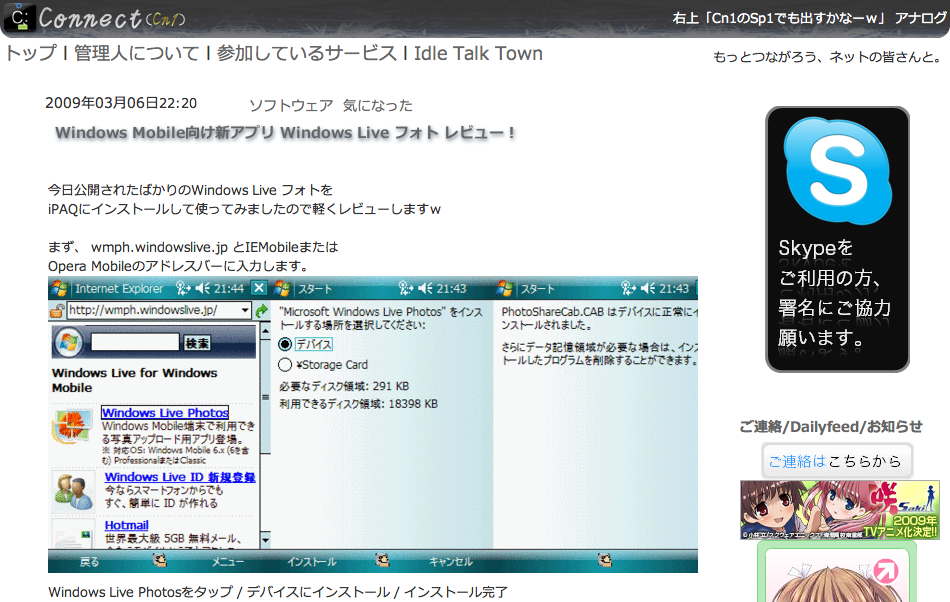Screen dimensions: 950x602
Task: Click the scroll down arrow in browser
Action: (x=265, y=539)
